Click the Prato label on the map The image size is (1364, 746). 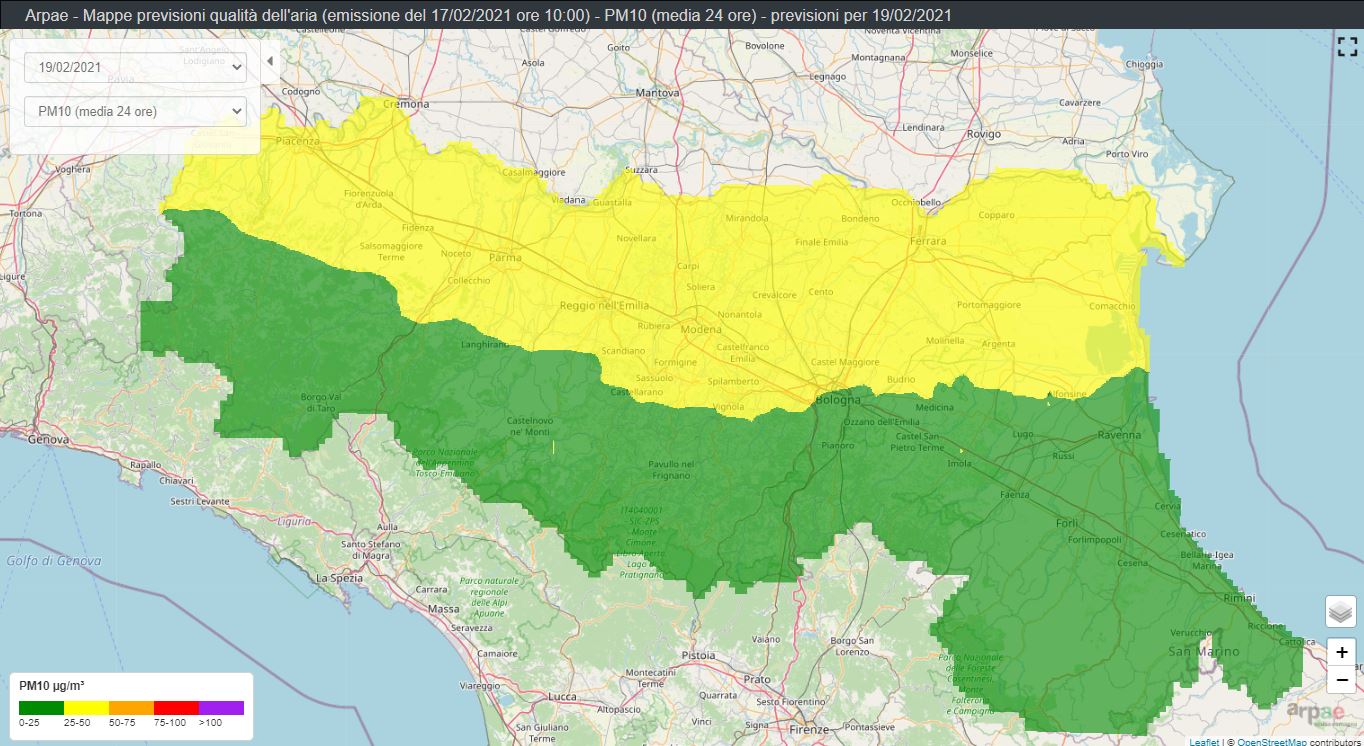tap(758, 679)
